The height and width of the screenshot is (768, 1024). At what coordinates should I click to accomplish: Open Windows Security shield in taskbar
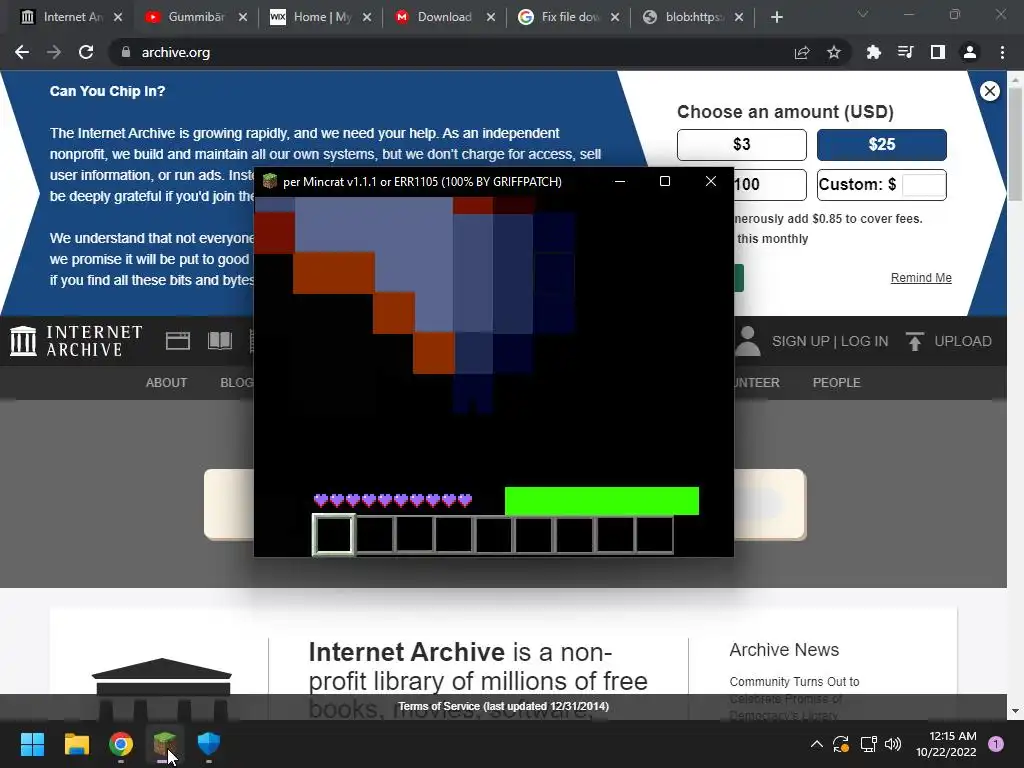click(209, 744)
